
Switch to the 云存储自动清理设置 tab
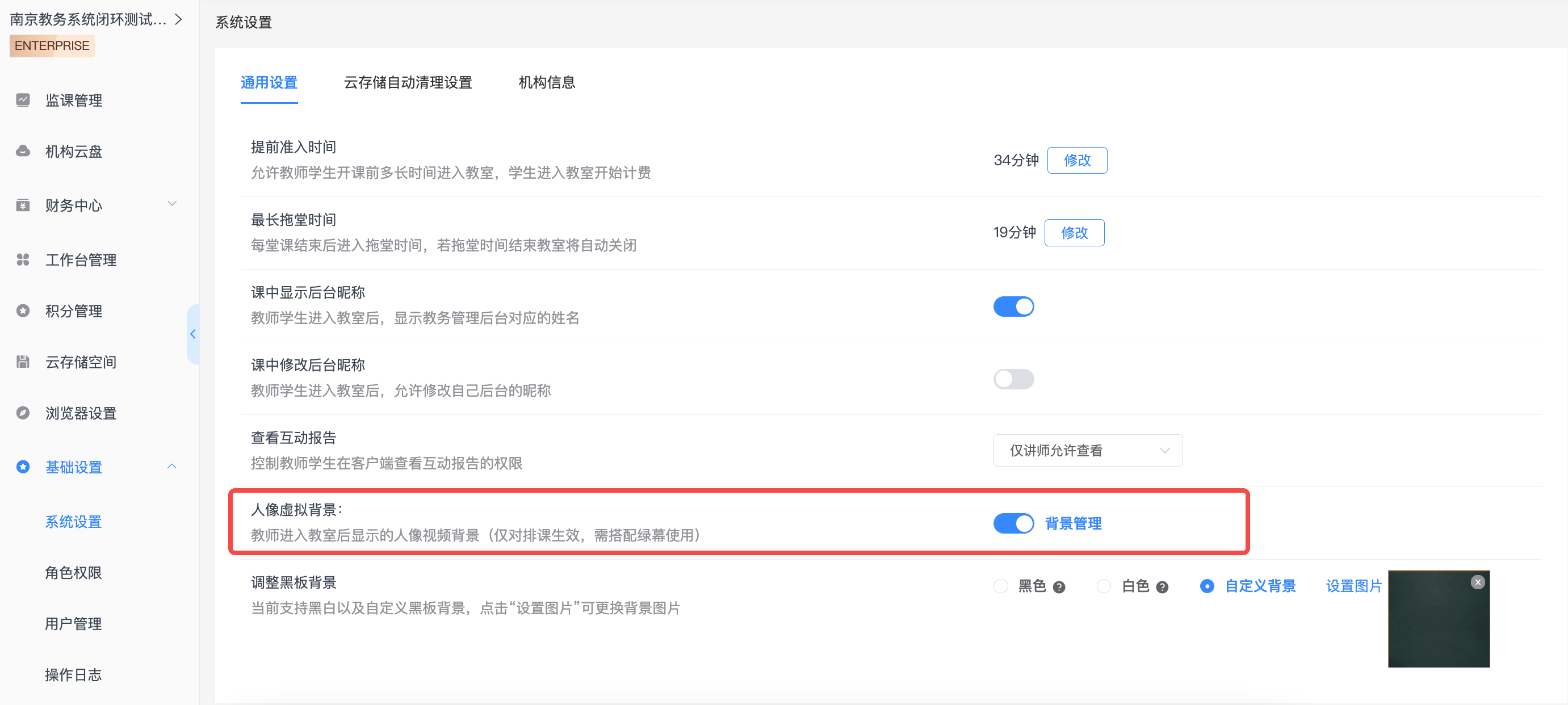(x=408, y=83)
